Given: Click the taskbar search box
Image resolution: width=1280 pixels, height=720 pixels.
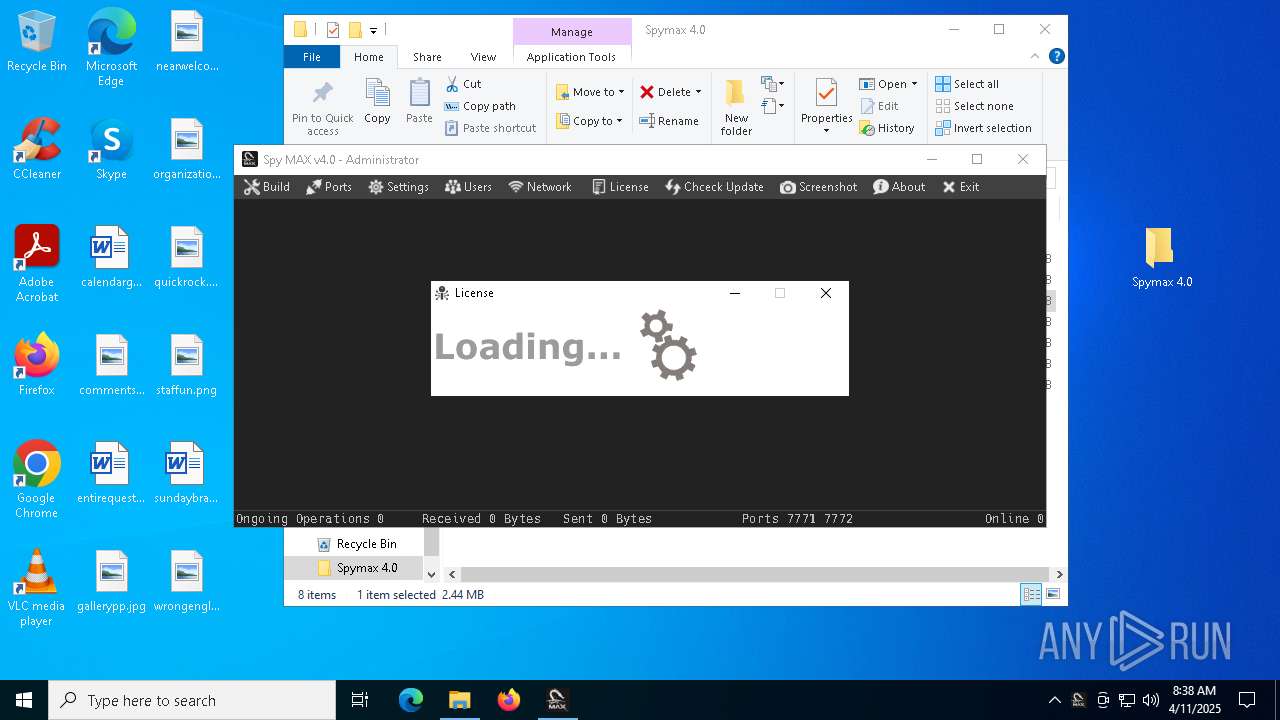Looking at the screenshot, I should click(192, 700).
